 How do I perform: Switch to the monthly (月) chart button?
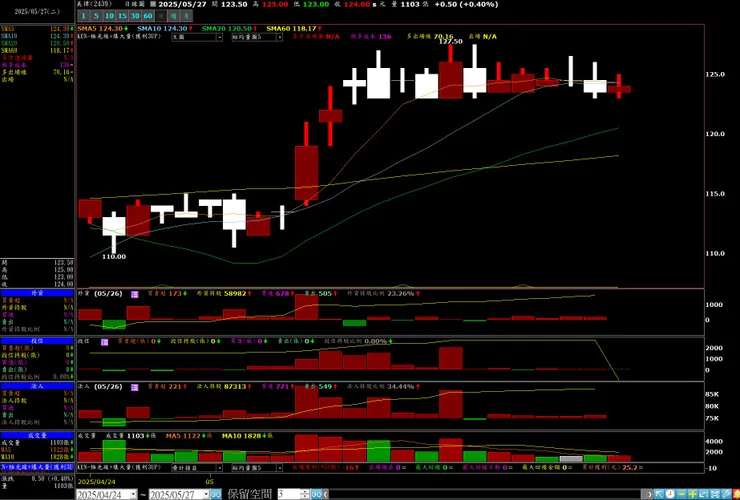pos(186,16)
